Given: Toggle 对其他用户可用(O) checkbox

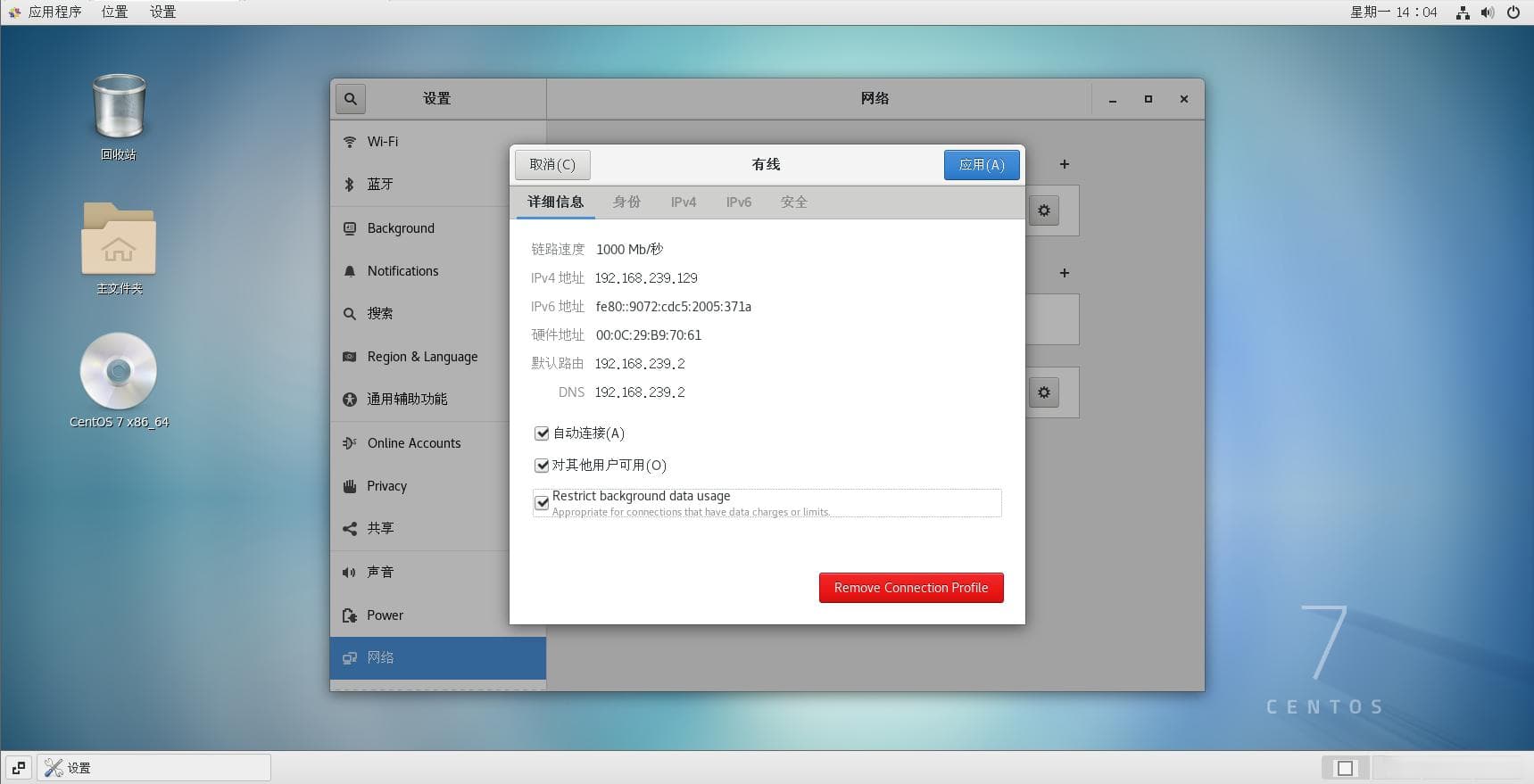Looking at the screenshot, I should tap(542, 466).
